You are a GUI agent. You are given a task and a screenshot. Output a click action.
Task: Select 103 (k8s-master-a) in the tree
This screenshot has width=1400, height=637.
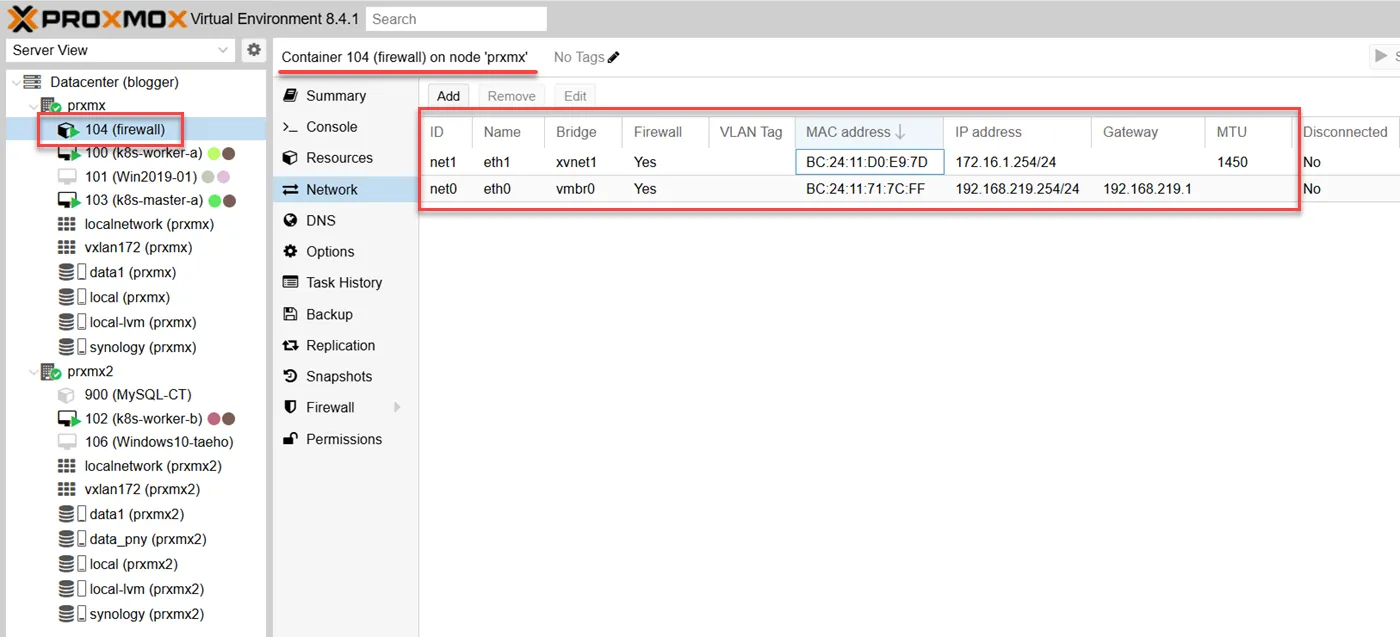(x=143, y=200)
